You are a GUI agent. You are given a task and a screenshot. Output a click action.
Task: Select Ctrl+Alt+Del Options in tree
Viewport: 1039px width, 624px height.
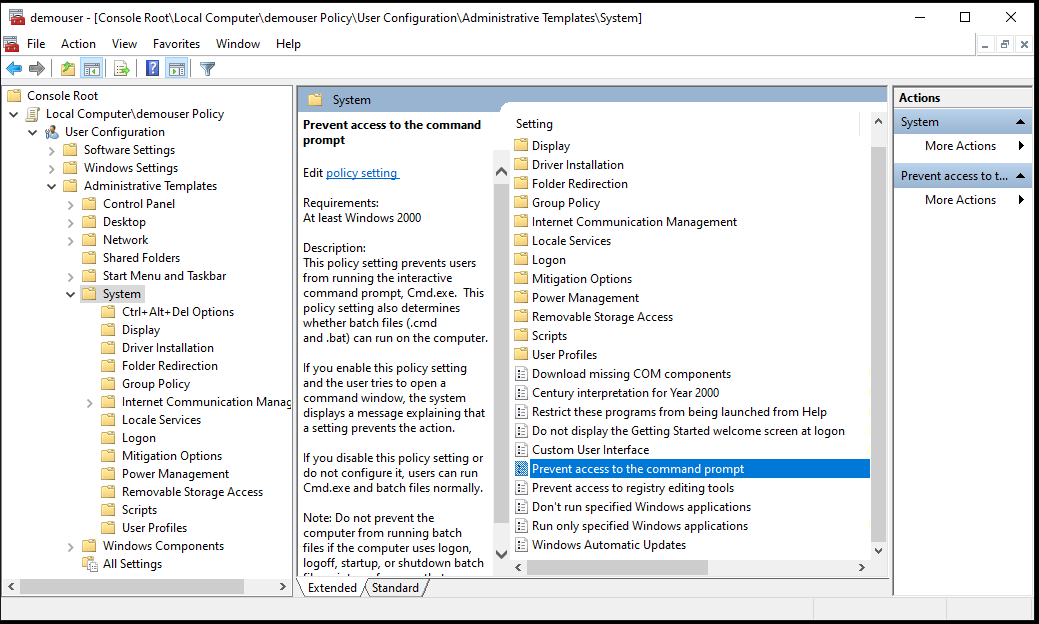click(178, 312)
